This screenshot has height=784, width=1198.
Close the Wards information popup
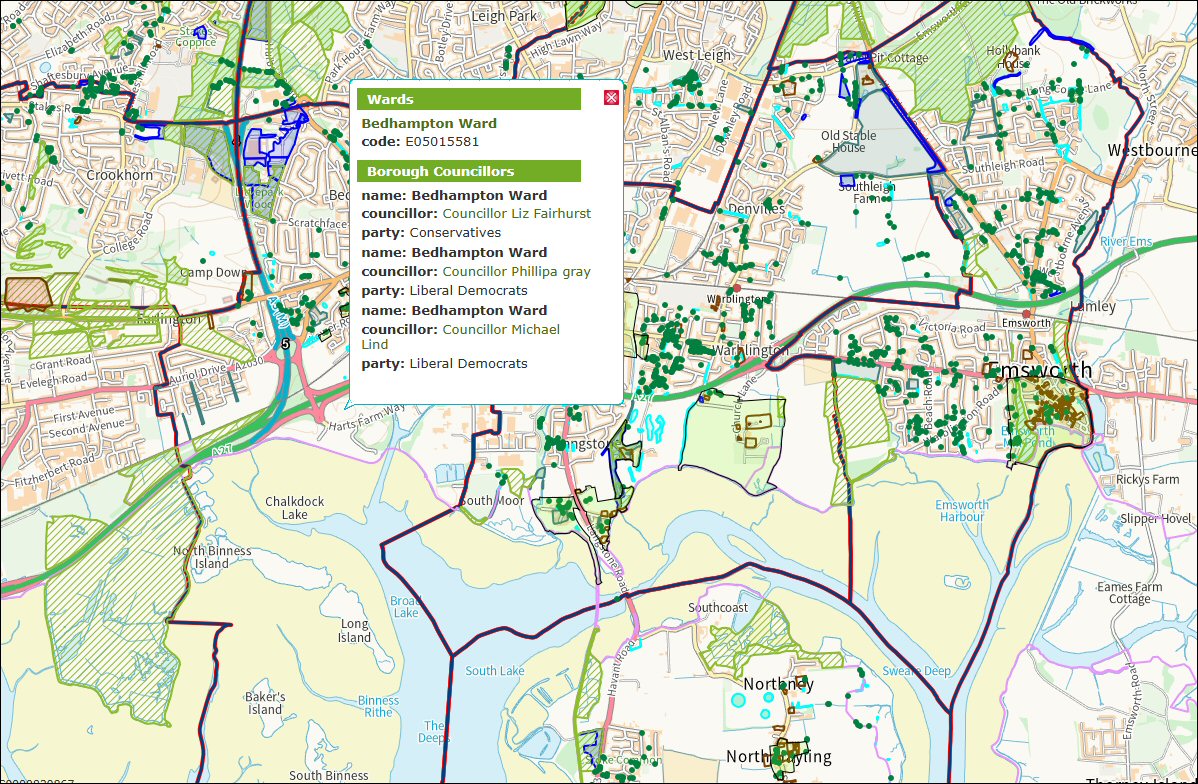[610, 99]
